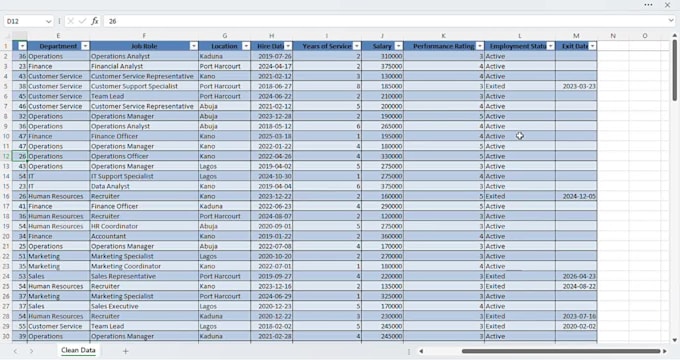Open the Employment Status filter dropdown
Image resolution: width=680 pixels, height=360 pixels.
coord(550,46)
